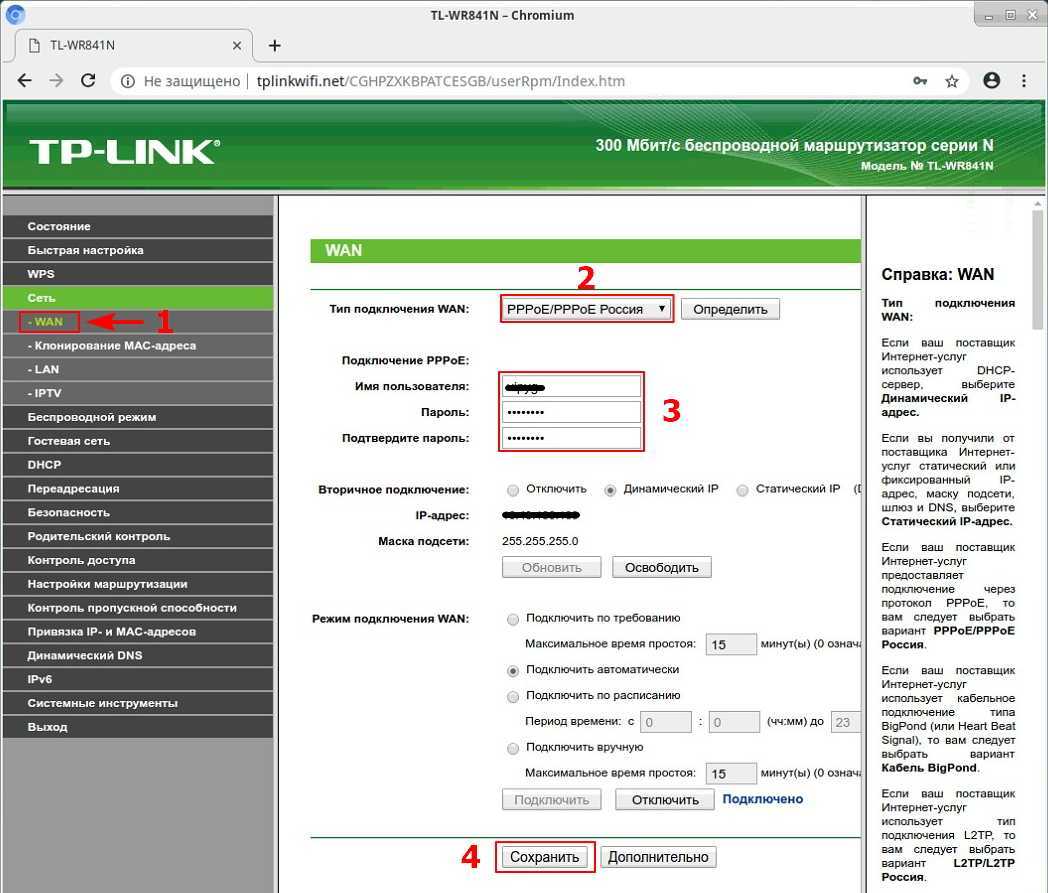
Task: Choose Подключить по требованию mode
Action: (x=513, y=619)
